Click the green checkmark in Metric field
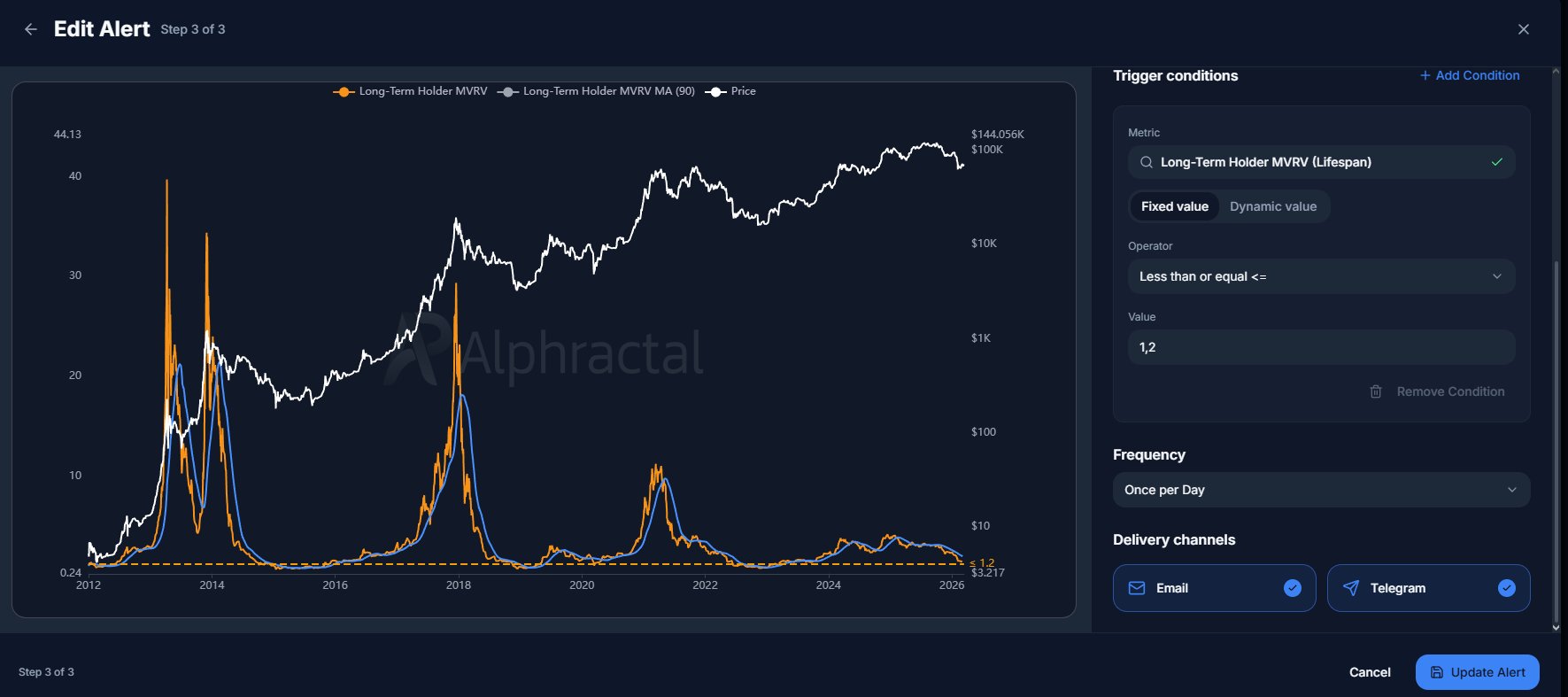1568x697 pixels. coord(1496,162)
